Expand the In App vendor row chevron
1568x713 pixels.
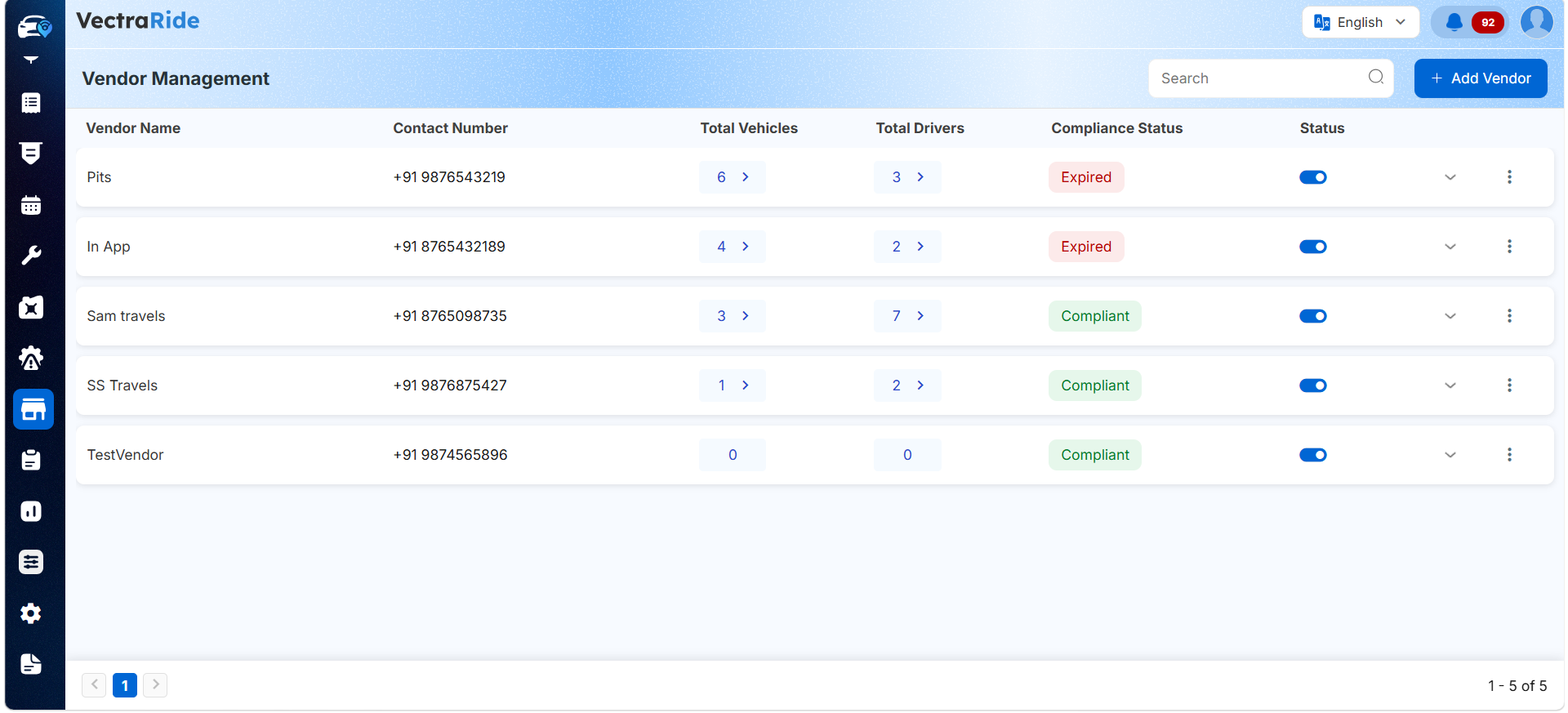1450,247
